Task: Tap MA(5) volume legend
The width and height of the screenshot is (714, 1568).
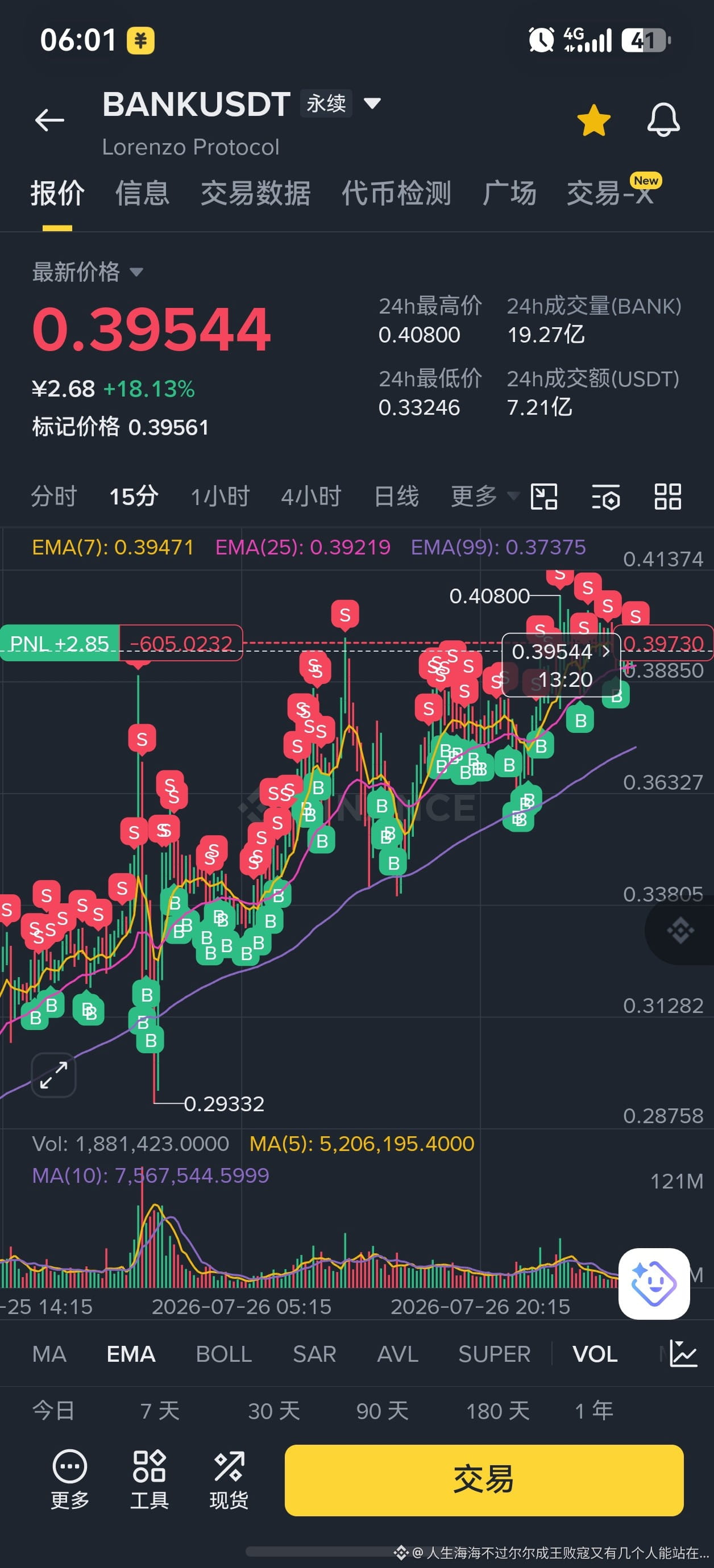Action: (362, 1143)
